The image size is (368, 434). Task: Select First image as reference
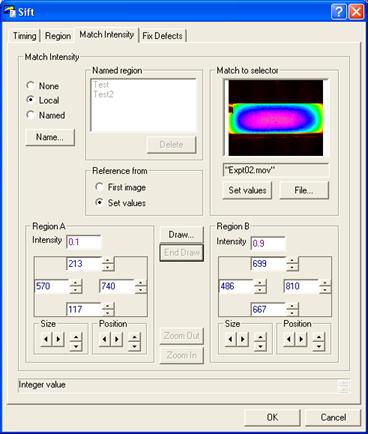click(x=99, y=187)
